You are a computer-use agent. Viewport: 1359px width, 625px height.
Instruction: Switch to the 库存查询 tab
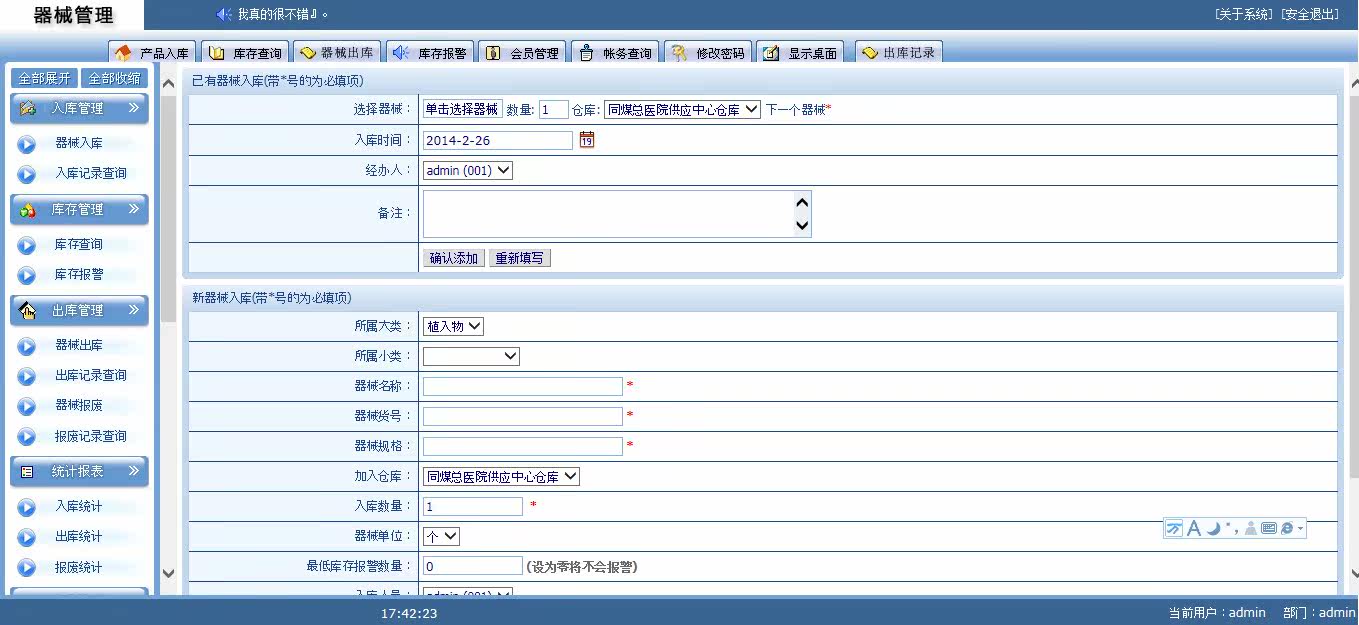(x=247, y=53)
